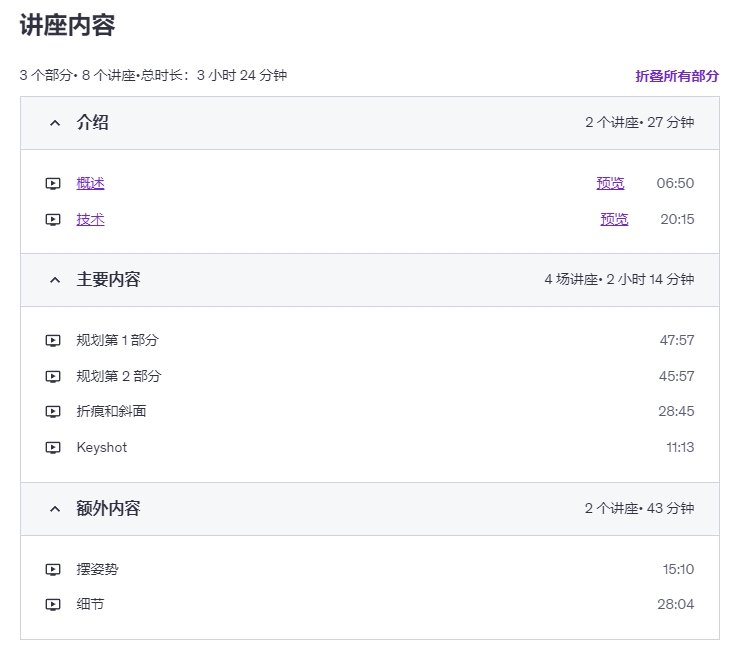Click the 细节 lecture title

(x=90, y=604)
